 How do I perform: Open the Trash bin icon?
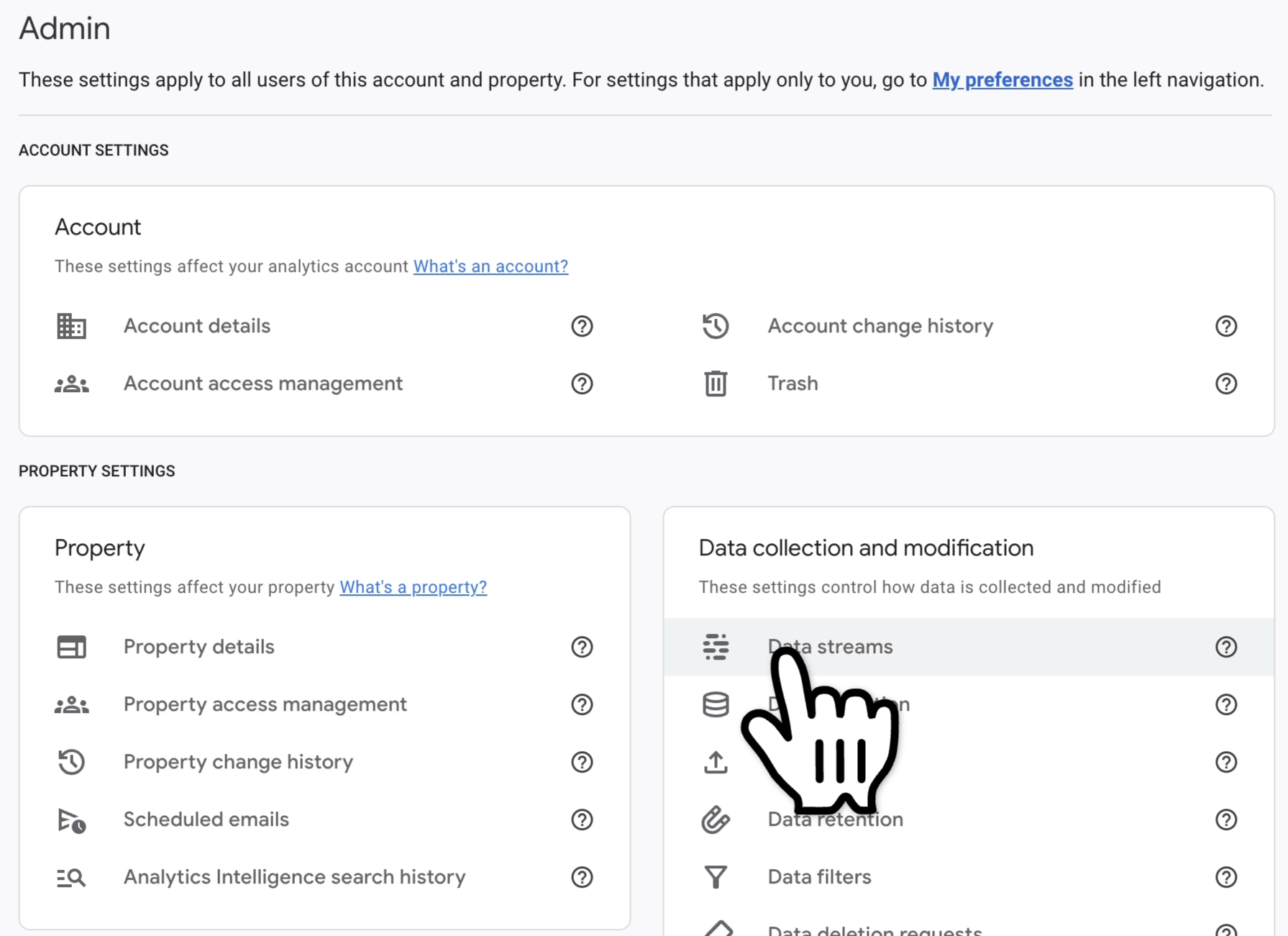(715, 383)
